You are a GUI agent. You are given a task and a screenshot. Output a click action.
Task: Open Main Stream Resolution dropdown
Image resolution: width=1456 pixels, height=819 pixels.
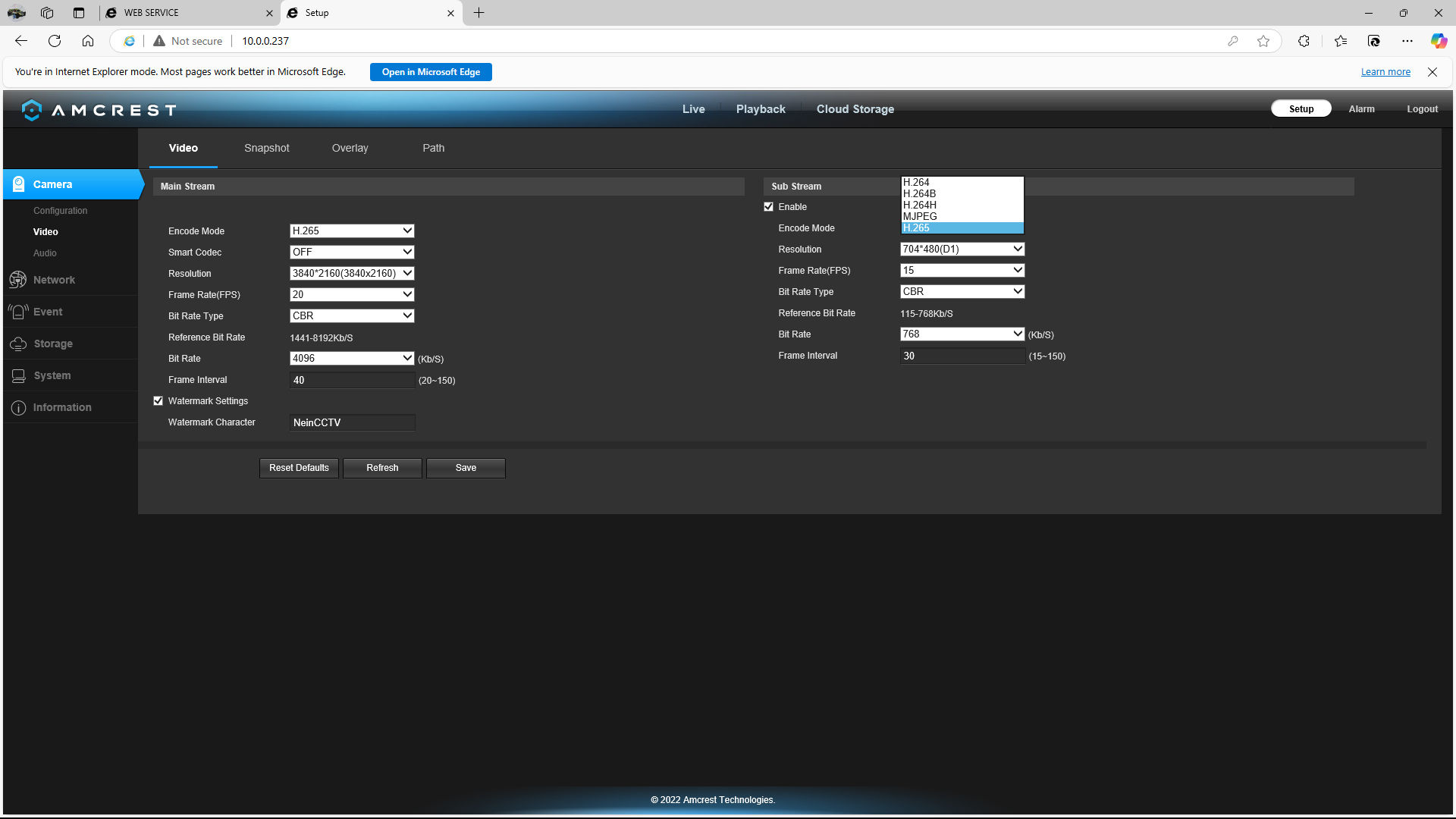[352, 273]
